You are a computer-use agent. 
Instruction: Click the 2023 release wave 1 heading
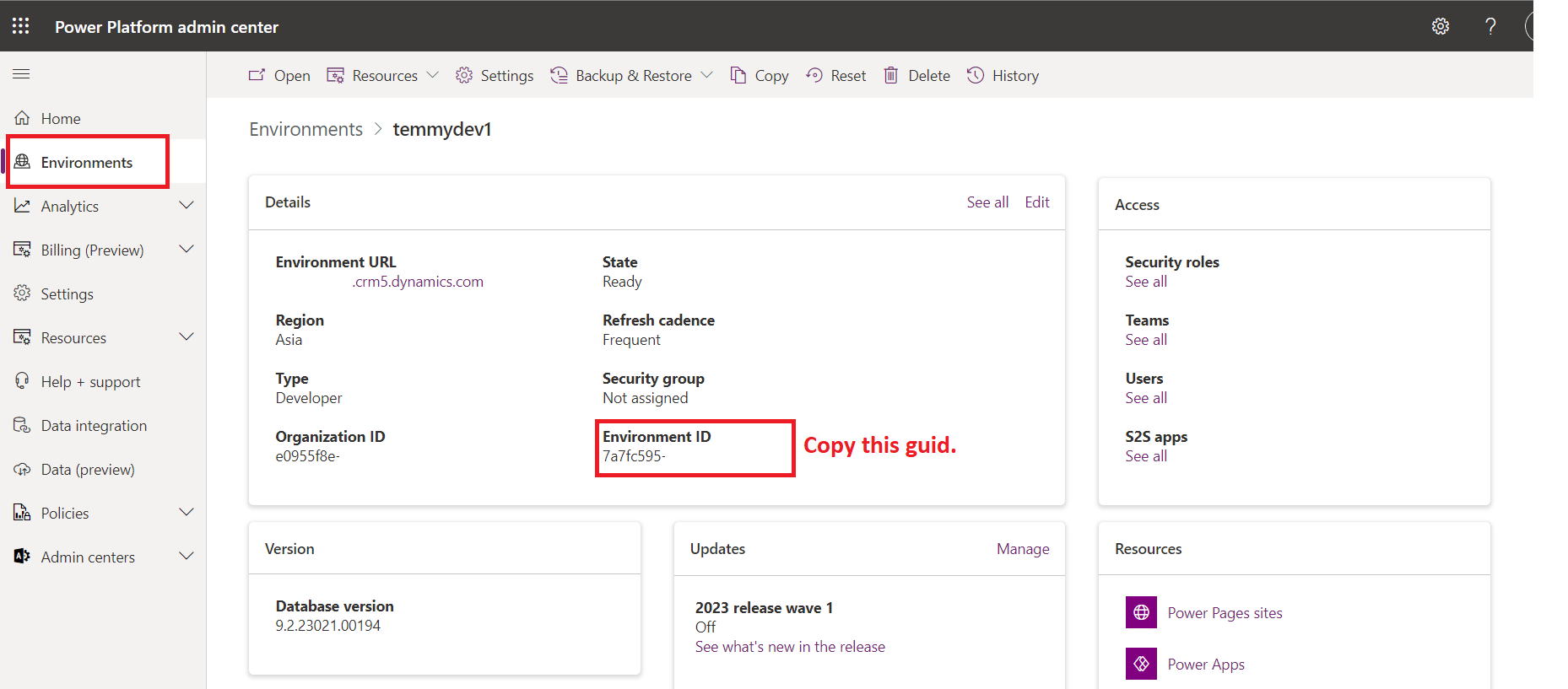[764, 608]
